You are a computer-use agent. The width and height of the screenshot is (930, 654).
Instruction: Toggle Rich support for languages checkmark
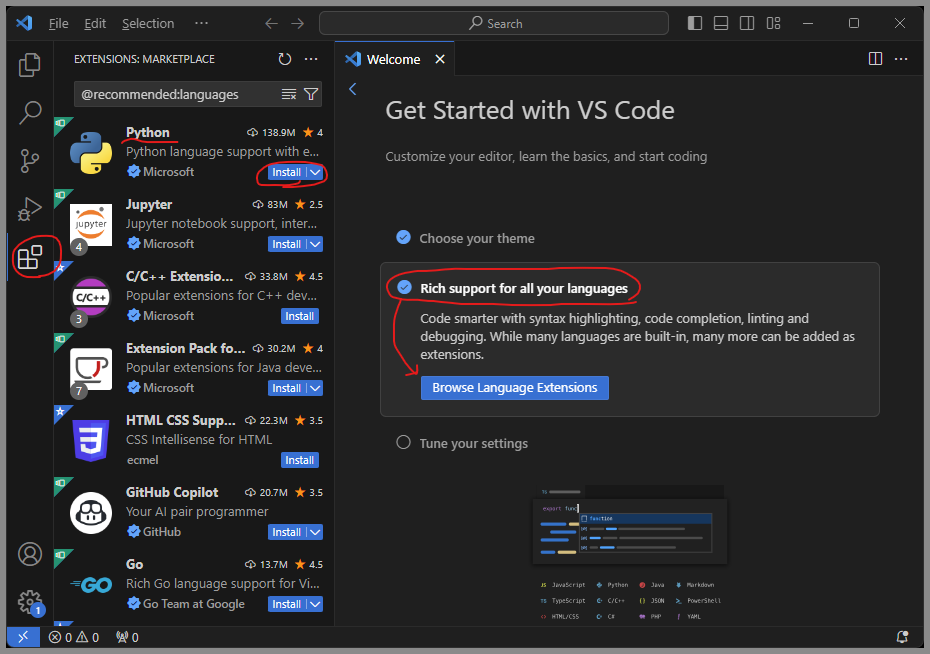[405, 288]
